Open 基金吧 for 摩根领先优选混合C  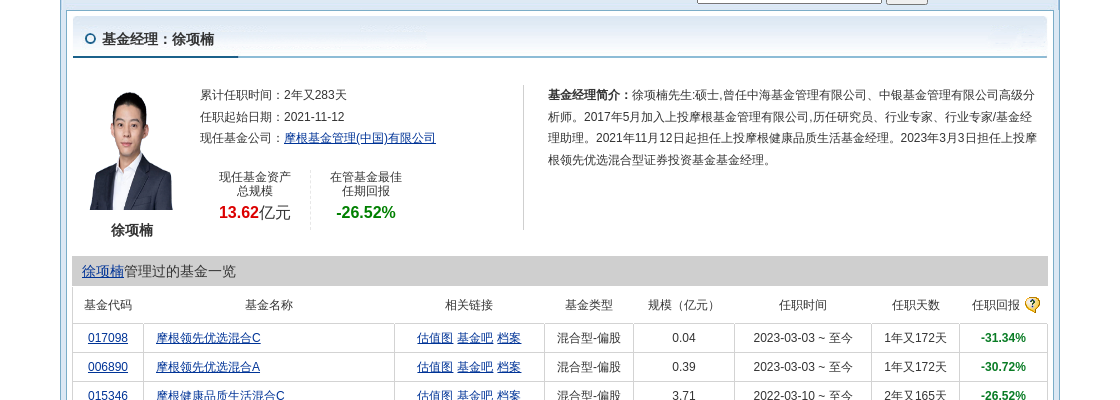[475, 338]
